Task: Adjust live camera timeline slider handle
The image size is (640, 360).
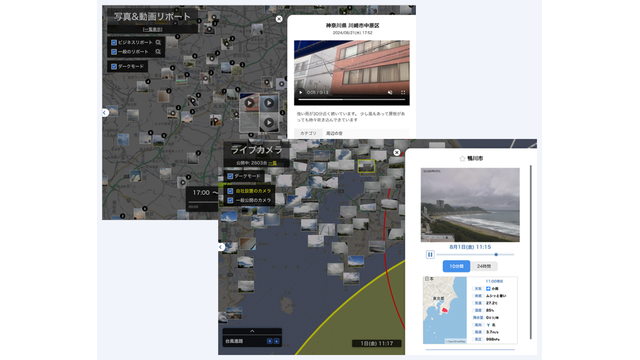Action: (496, 254)
